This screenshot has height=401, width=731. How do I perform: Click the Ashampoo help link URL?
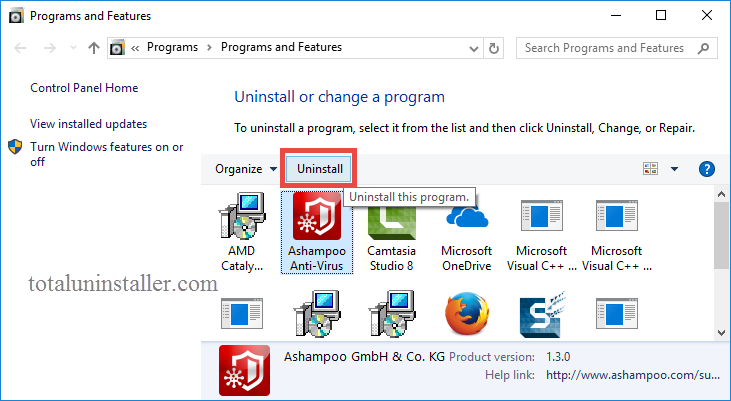click(633, 375)
